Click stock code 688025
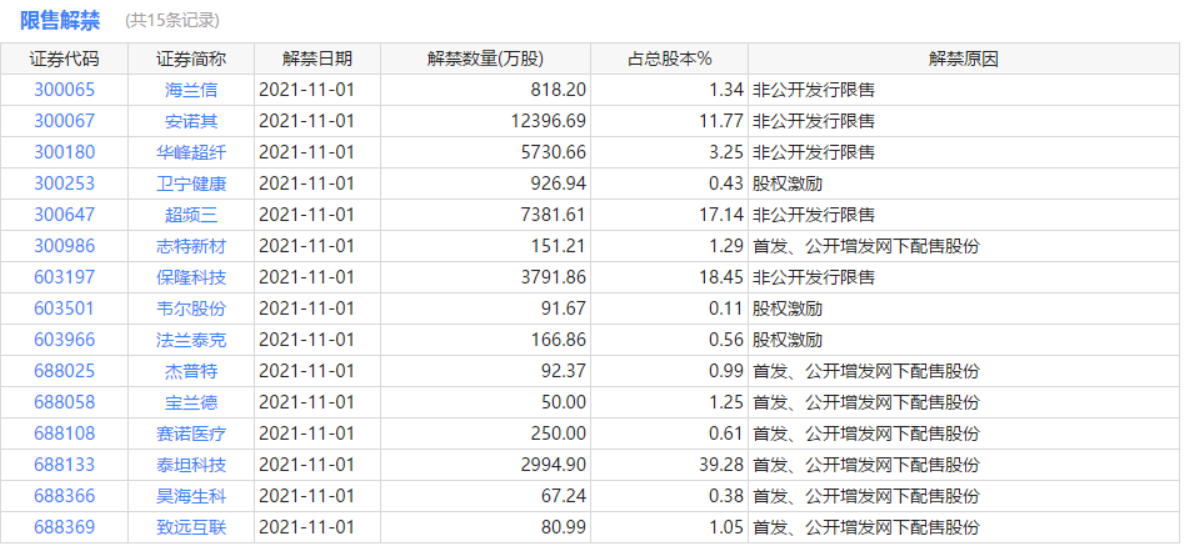This screenshot has height=548, width=1185. [x=64, y=371]
